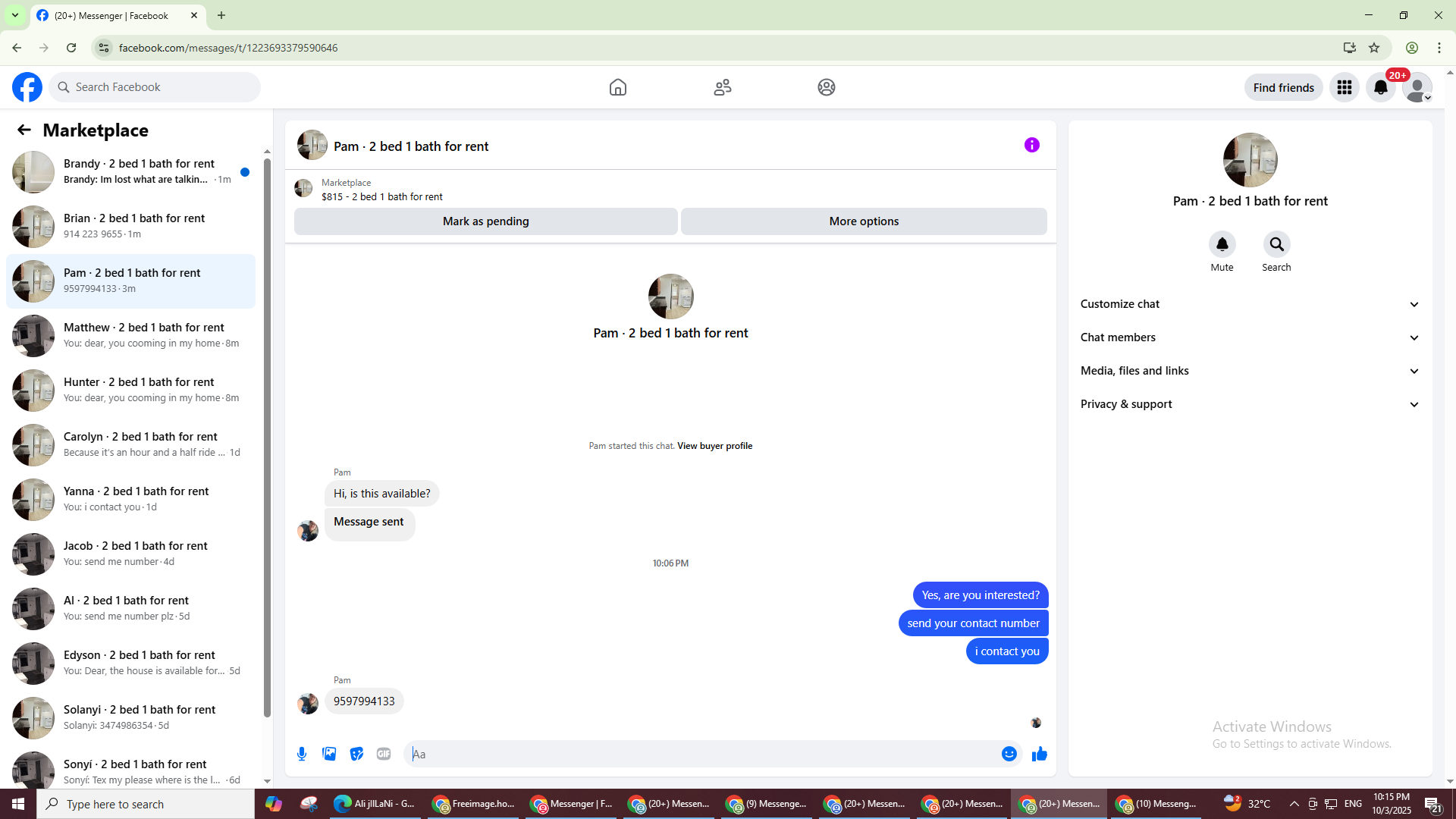
Task: Expand the Privacy & support section
Action: coord(1250,404)
